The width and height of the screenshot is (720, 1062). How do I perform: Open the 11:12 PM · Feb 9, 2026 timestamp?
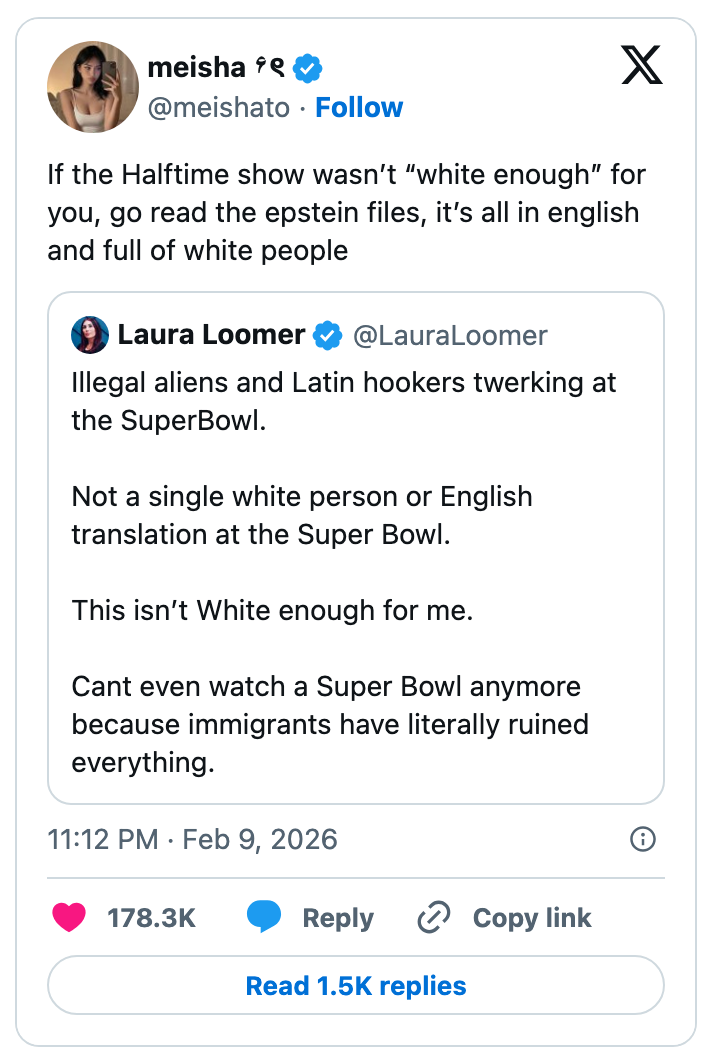(192, 838)
